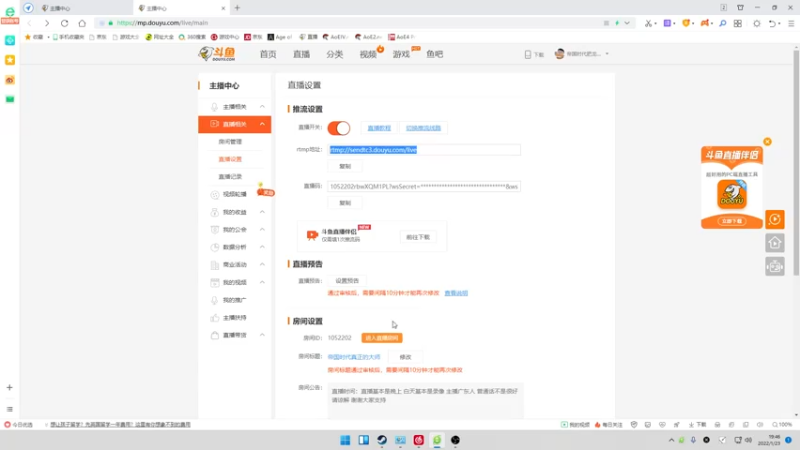Screen dimensions: 800x450
Task: Open 鱼吧 in the Douyu navigation
Action: tap(435, 54)
